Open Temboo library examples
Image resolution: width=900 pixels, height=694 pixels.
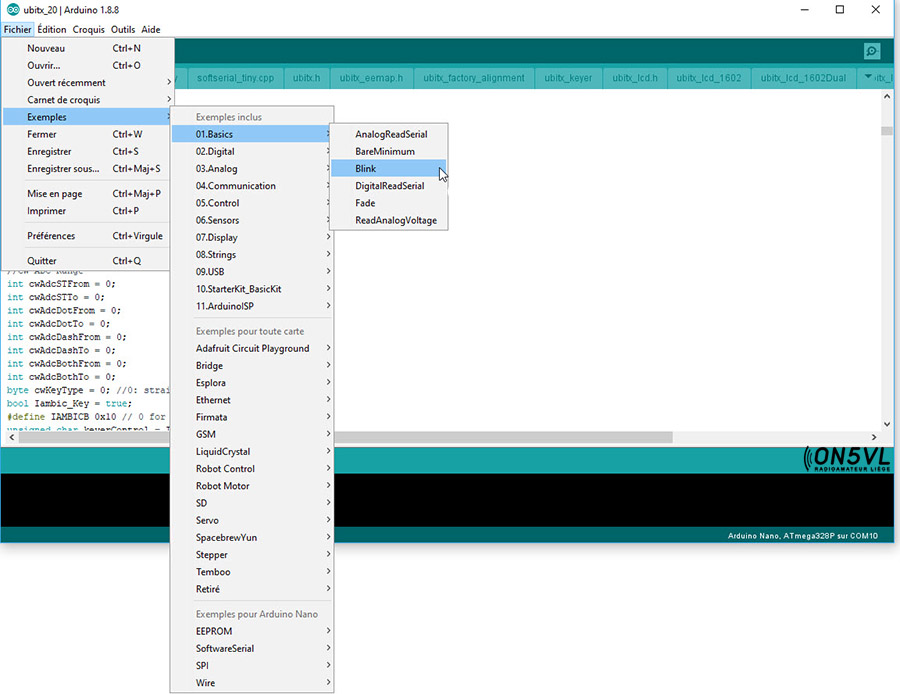(x=251, y=572)
